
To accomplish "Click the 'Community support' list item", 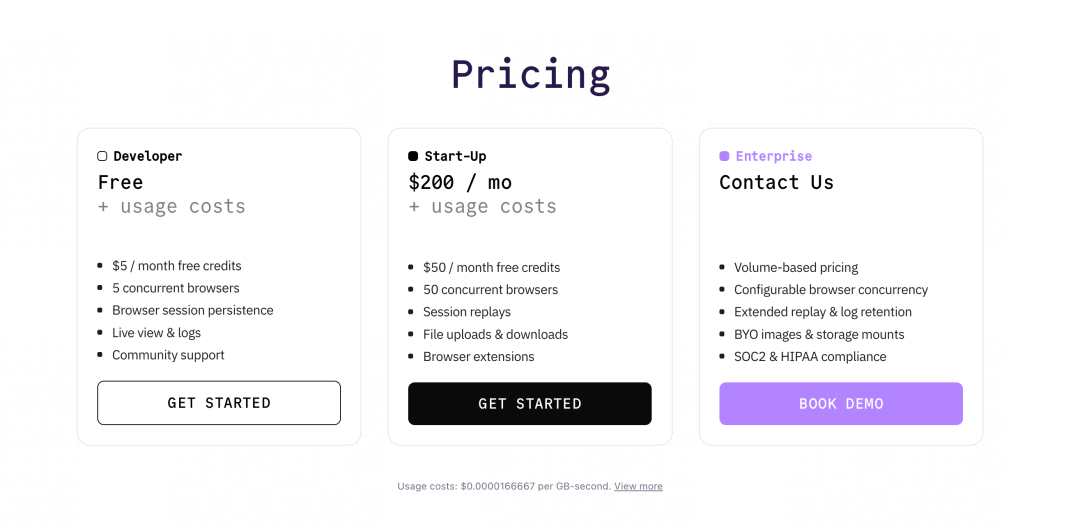I will click(x=168, y=355).
